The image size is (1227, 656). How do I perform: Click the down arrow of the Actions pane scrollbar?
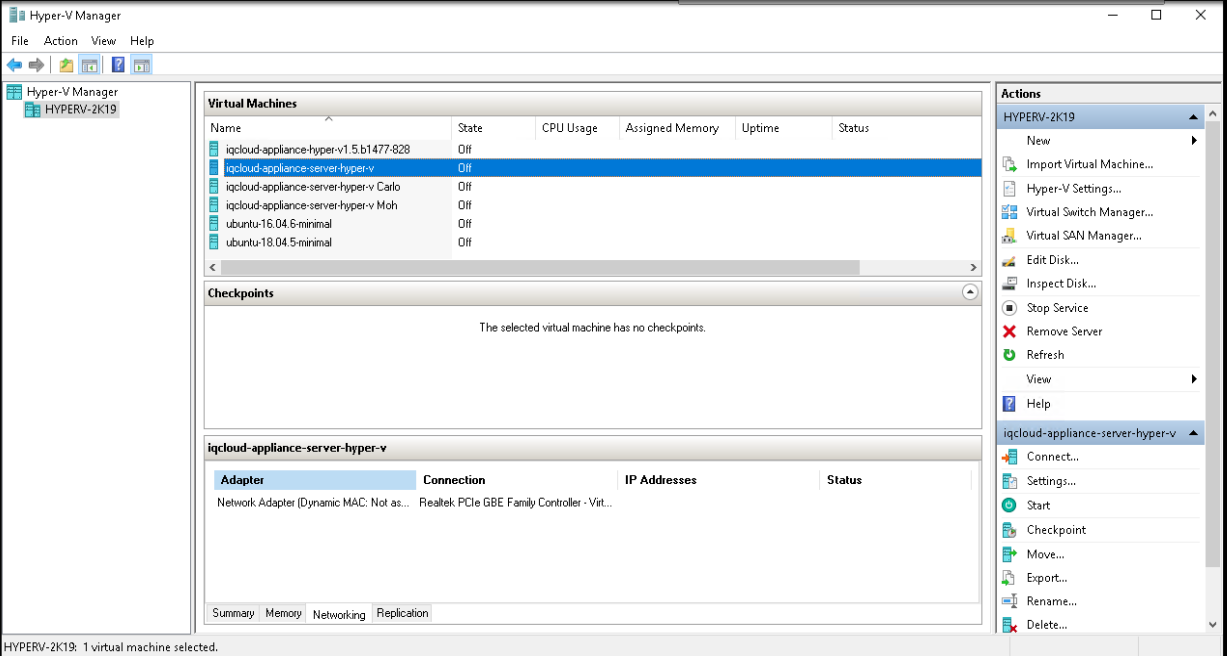point(1213,625)
